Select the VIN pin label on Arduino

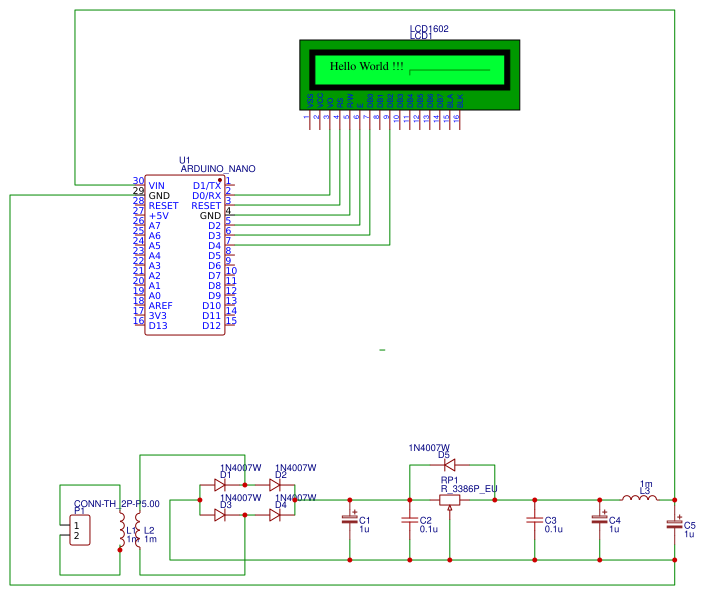click(156, 186)
